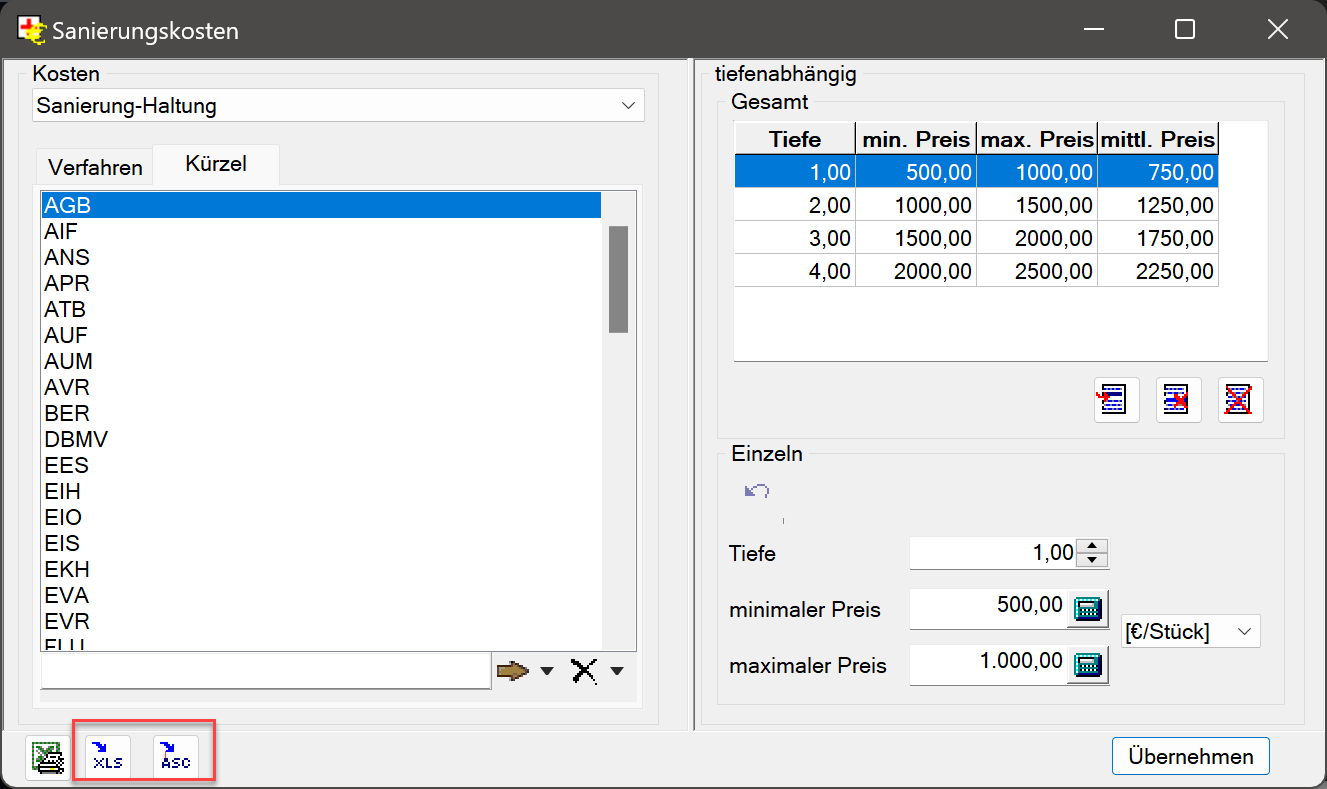Screen dimensions: 1327x789
Task: Click the delete all rows icon
Action: 1240,401
